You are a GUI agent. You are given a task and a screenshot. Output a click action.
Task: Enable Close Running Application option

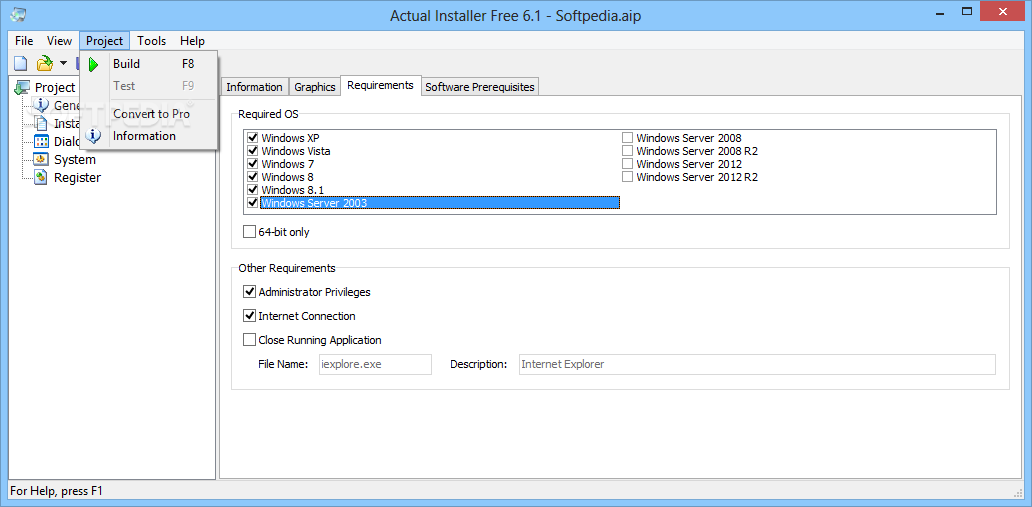point(249,340)
